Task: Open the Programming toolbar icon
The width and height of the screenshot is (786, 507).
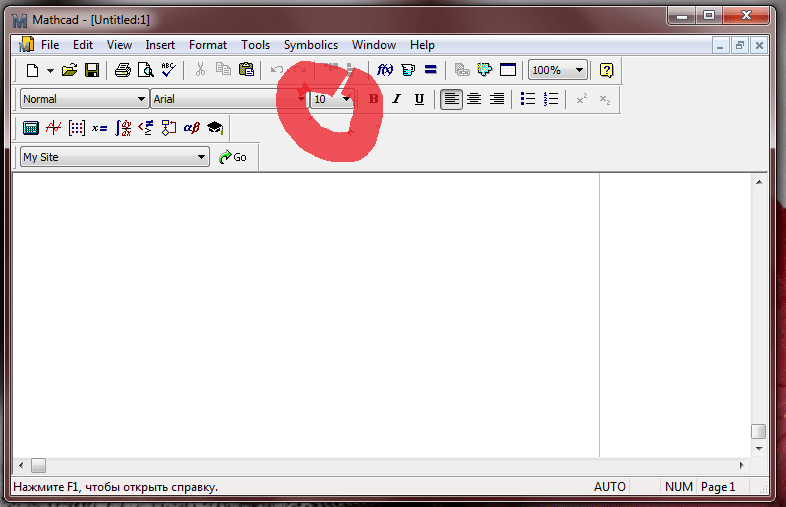Action: [168, 128]
